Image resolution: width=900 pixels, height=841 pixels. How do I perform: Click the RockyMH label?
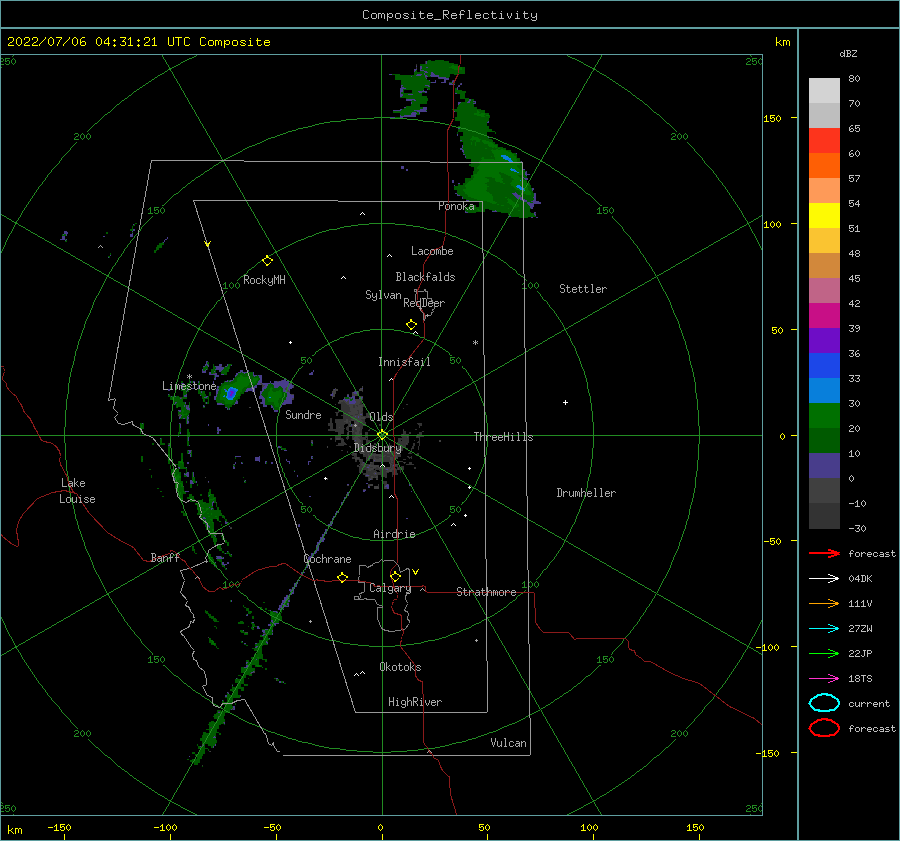264,280
